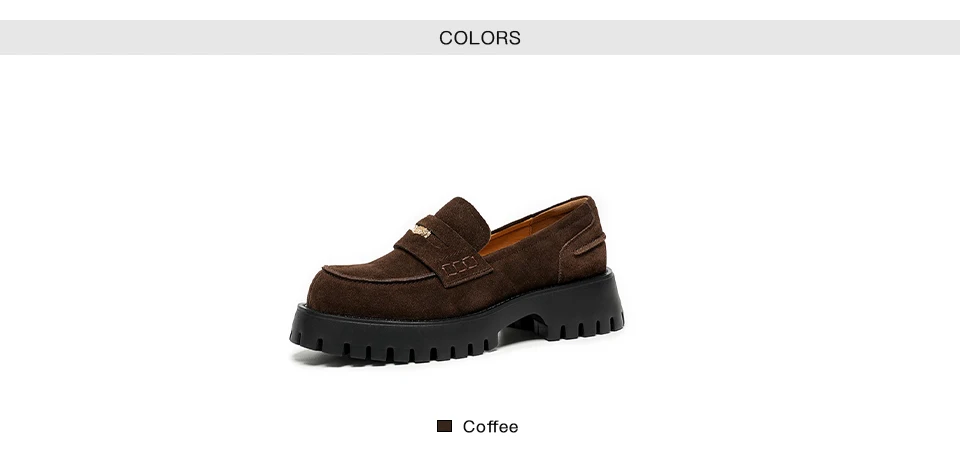Click the COLORS section heading text
960x471 pixels.
[480, 38]
